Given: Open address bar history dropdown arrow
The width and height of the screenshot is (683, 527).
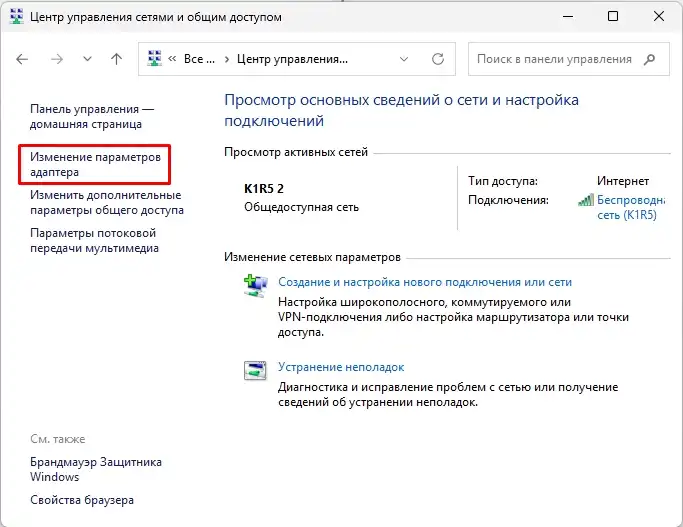Looking at the screenshot, I should (404, 59).
